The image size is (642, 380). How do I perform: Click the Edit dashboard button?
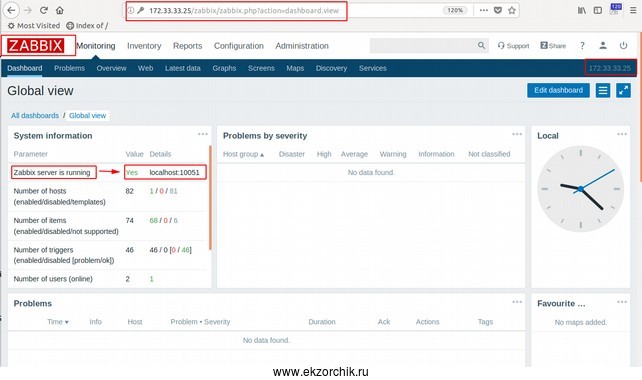[x=558, y=90]
